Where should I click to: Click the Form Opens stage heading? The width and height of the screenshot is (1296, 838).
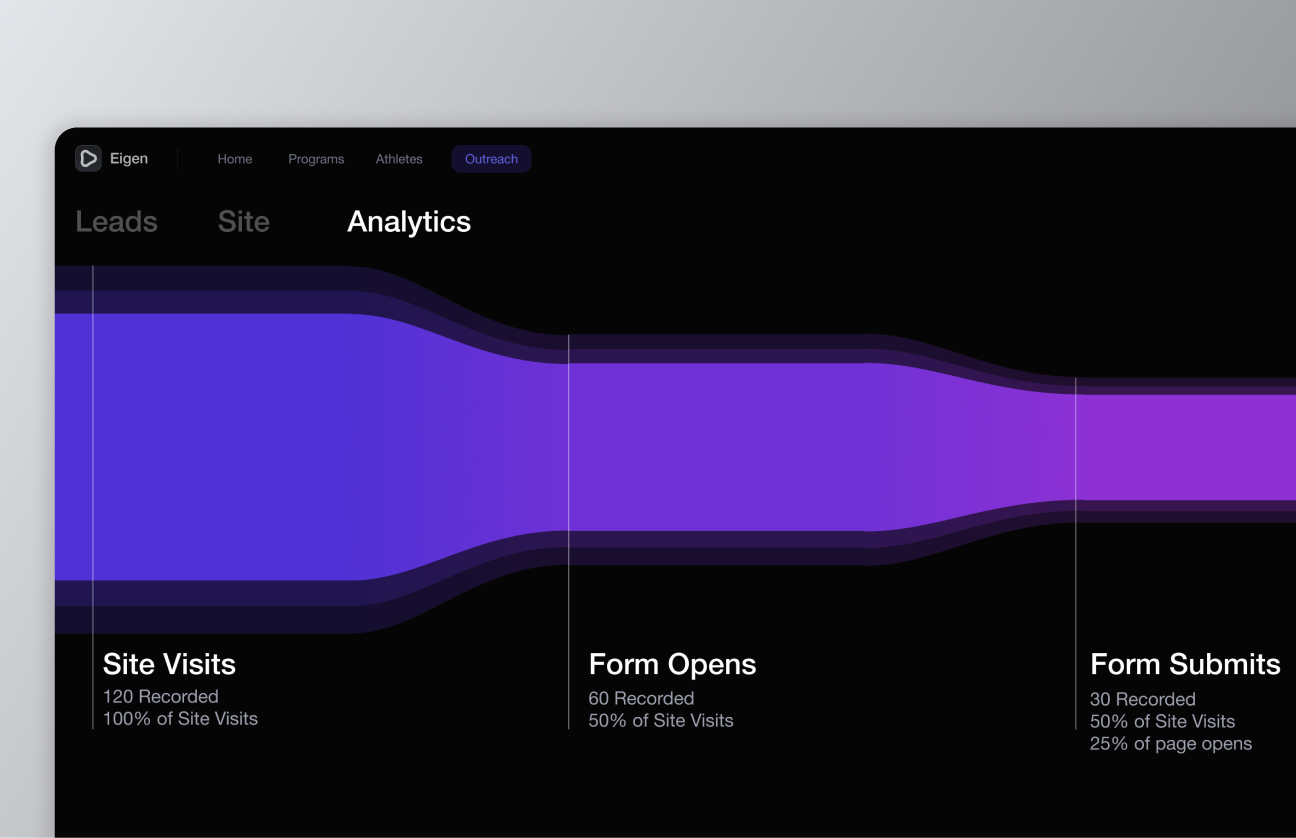pyautogui.click(x=672, y=664)
